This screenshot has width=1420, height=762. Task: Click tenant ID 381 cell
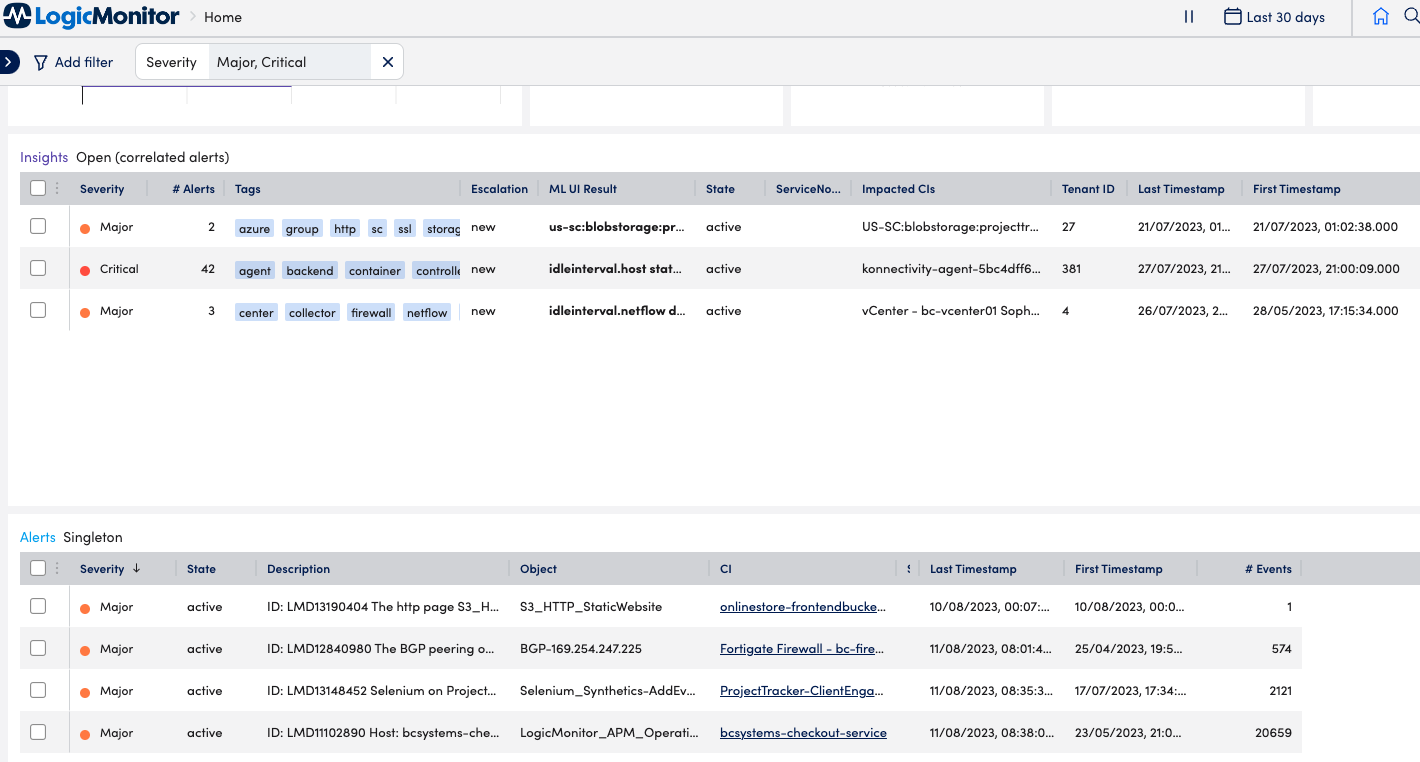[x=1072, y=269]
